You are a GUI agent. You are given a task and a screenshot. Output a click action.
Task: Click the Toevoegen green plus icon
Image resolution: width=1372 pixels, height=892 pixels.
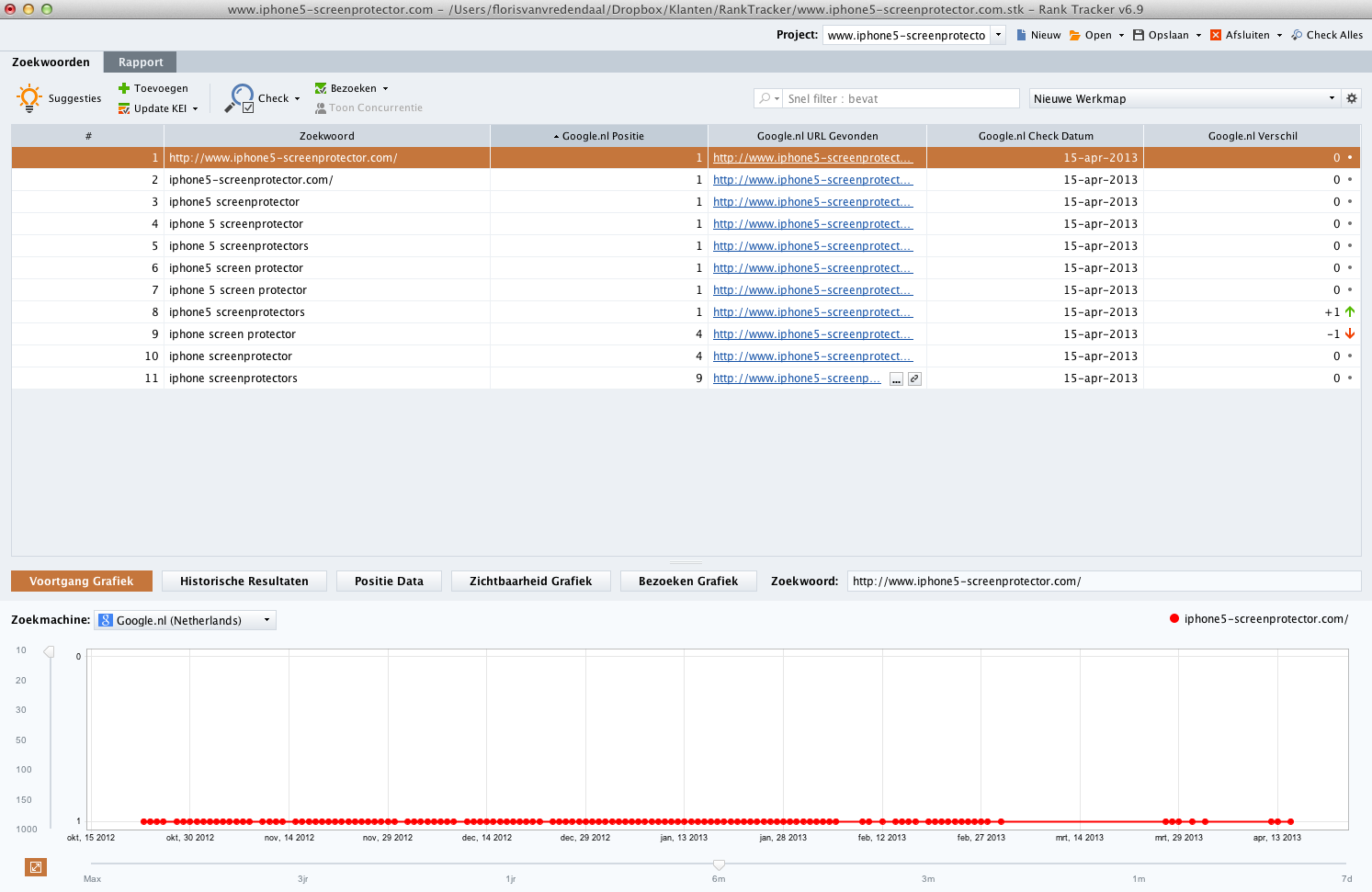coord(124,88)
